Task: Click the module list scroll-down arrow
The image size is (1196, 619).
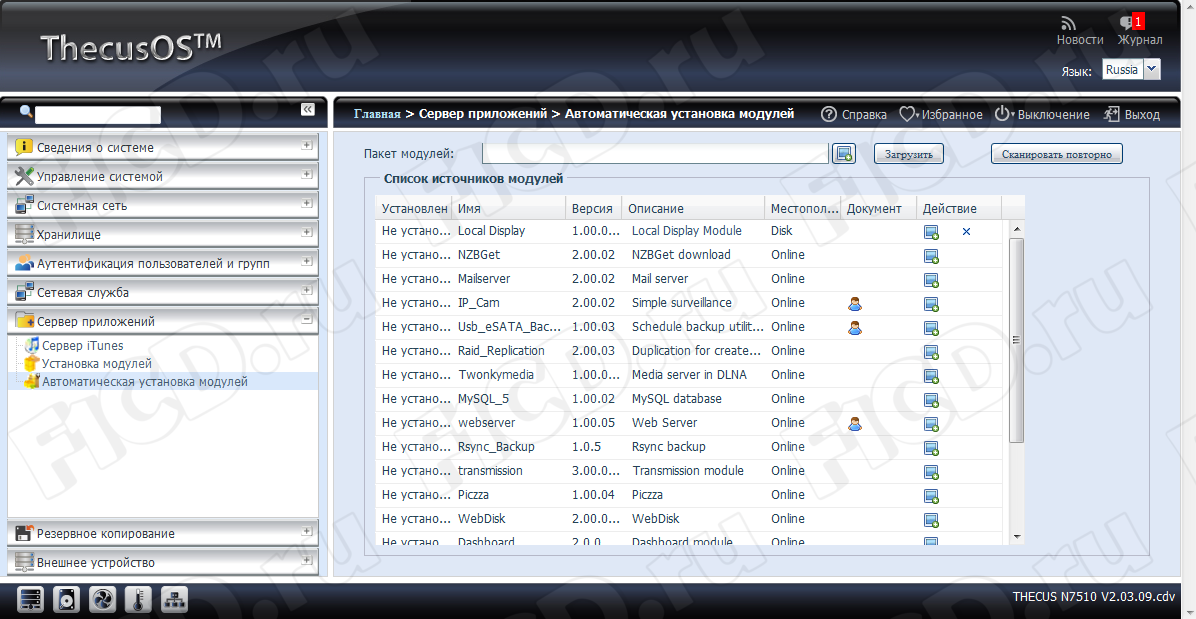Action: [x=1016, y=537]
